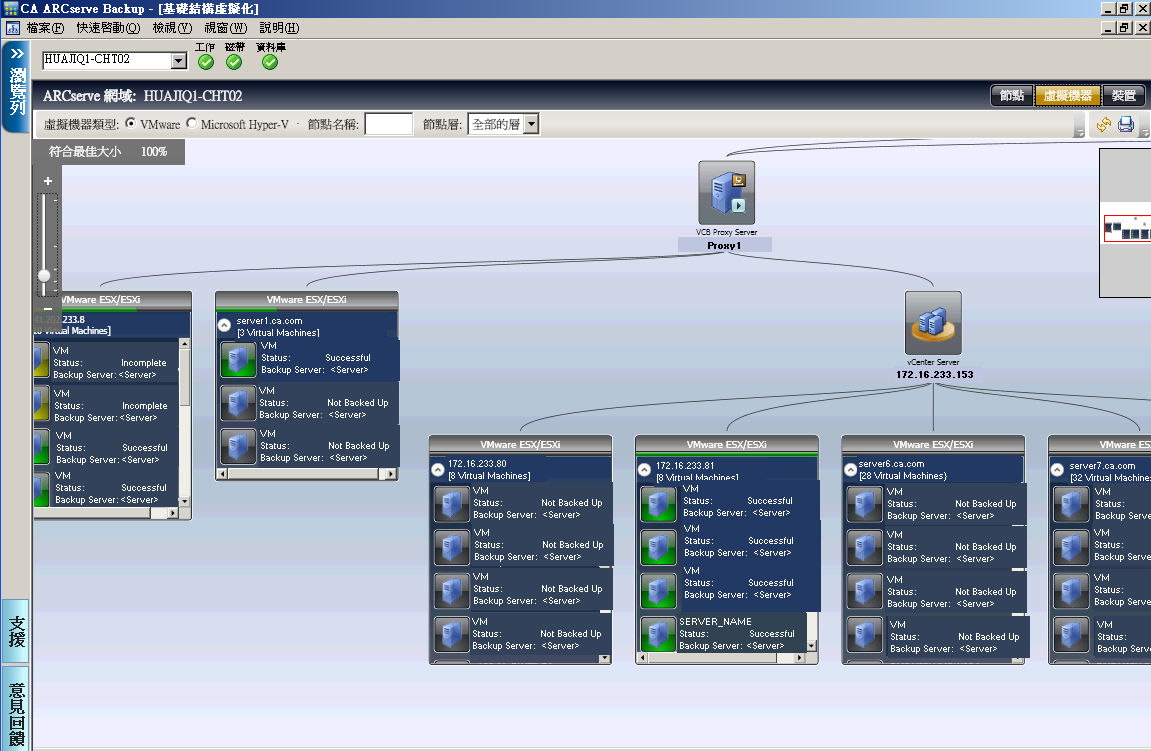Viewport: 1151px width, 751px height.
Task: Click the print icon in the toolbar
Action: point(1125,124)
